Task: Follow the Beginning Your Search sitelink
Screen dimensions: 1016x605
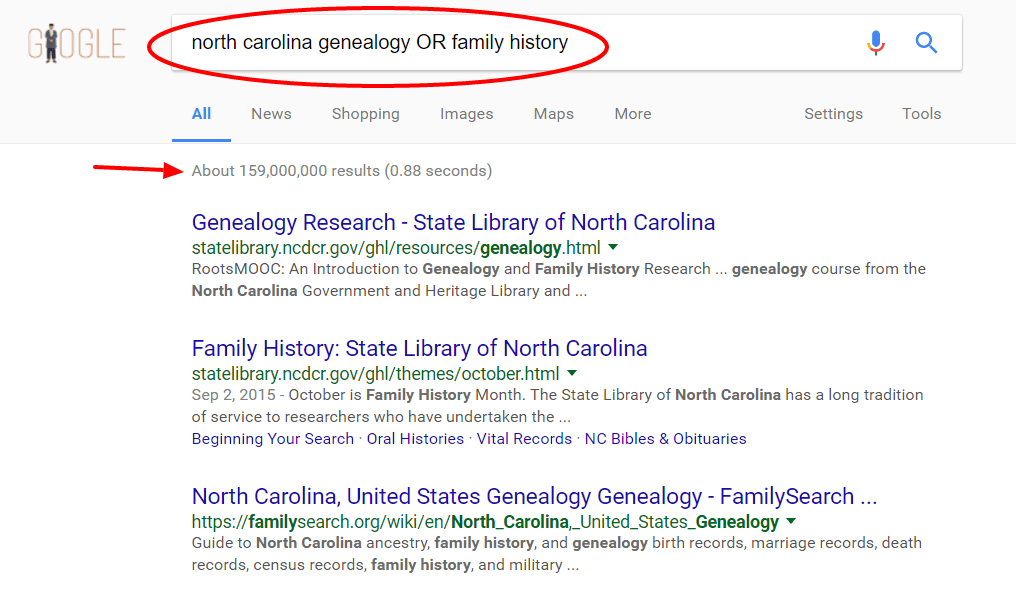Action: tap(273, 439)
